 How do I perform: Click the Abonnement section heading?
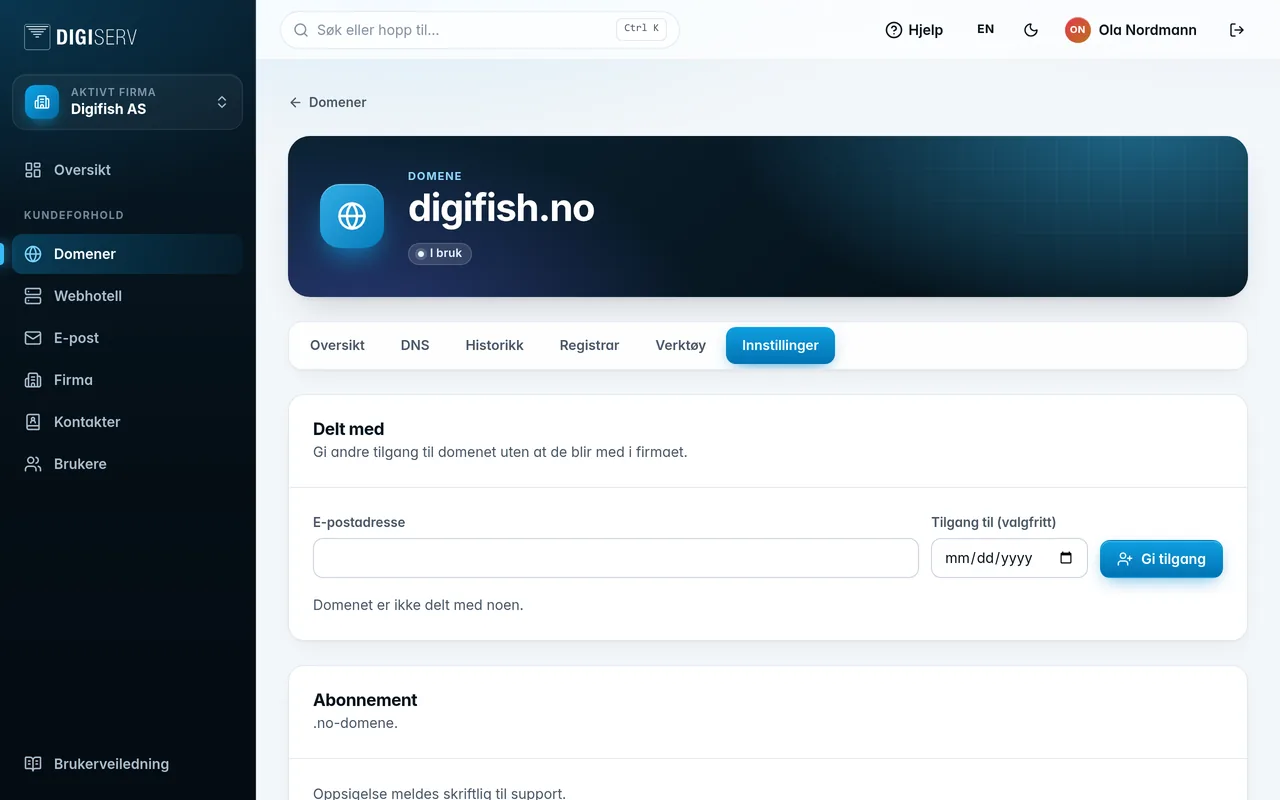tap(365, 700)
